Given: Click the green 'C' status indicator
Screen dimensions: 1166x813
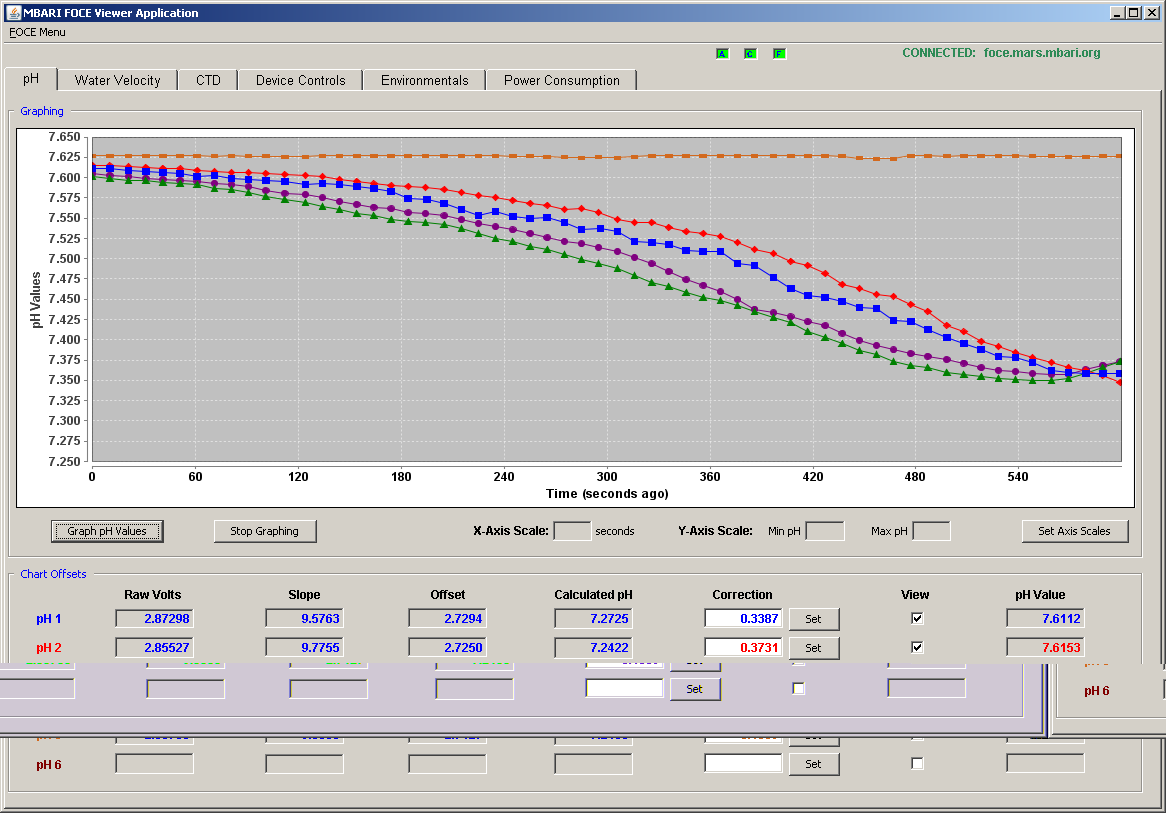Looking at the screenshot, I should tap(750, 54).
